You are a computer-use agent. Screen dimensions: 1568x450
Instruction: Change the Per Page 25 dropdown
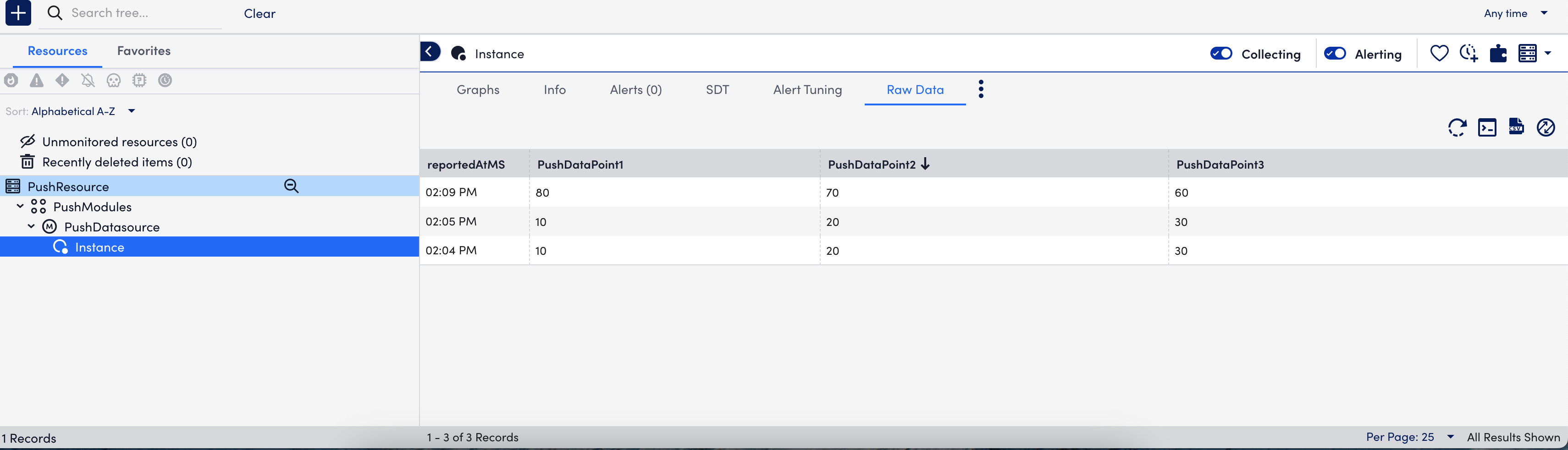click(1410, 437)
